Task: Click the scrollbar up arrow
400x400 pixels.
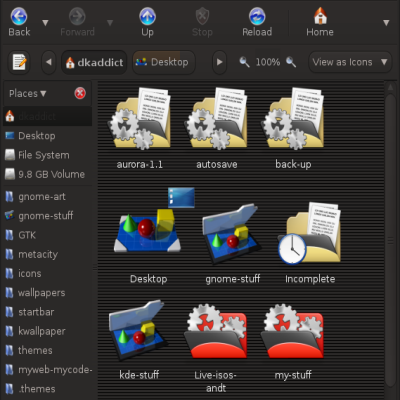Action: point(390,87)
